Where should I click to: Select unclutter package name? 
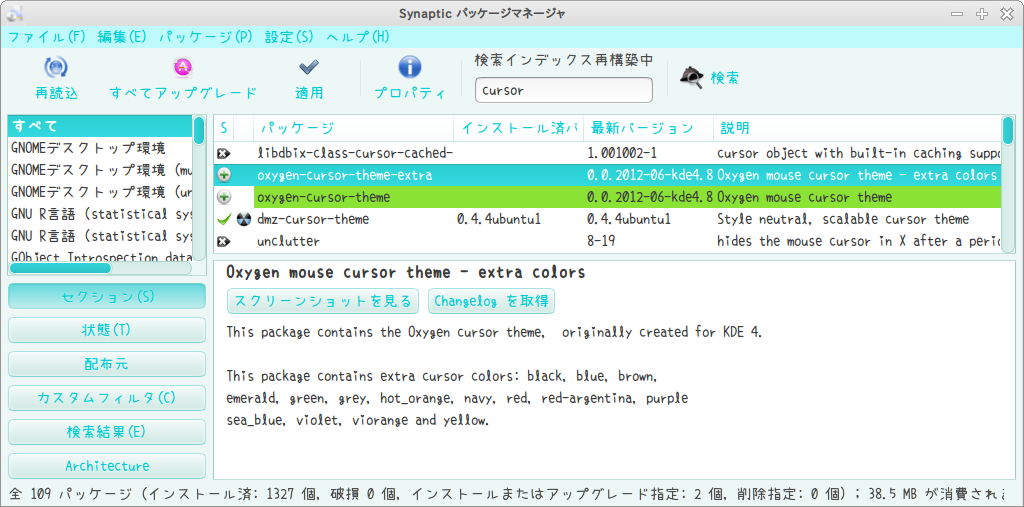point(288,241)
